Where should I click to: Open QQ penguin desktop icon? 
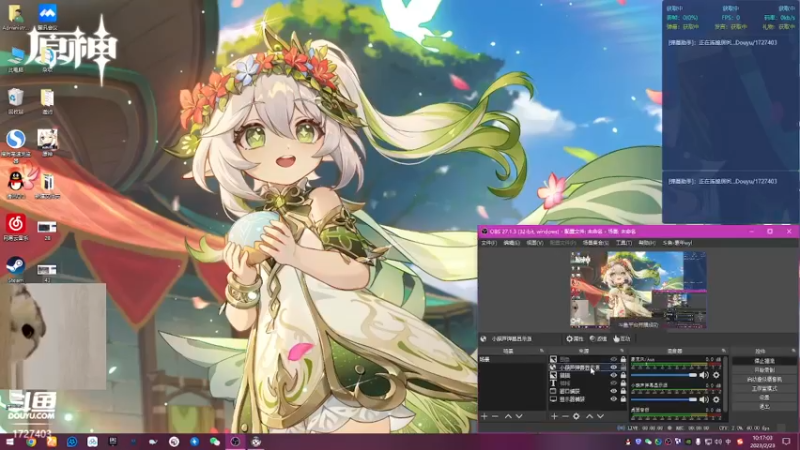click(16, 185)
